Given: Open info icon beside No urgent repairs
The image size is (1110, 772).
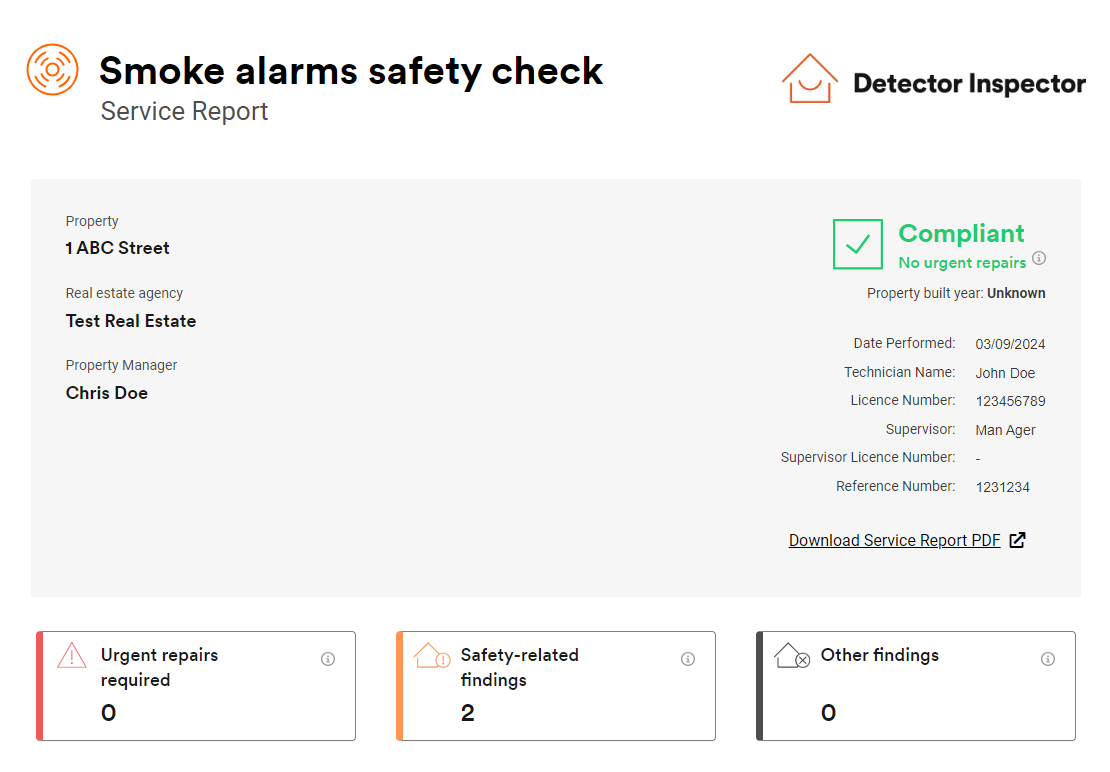Looking at the screenshot, I should point(1039,258).
